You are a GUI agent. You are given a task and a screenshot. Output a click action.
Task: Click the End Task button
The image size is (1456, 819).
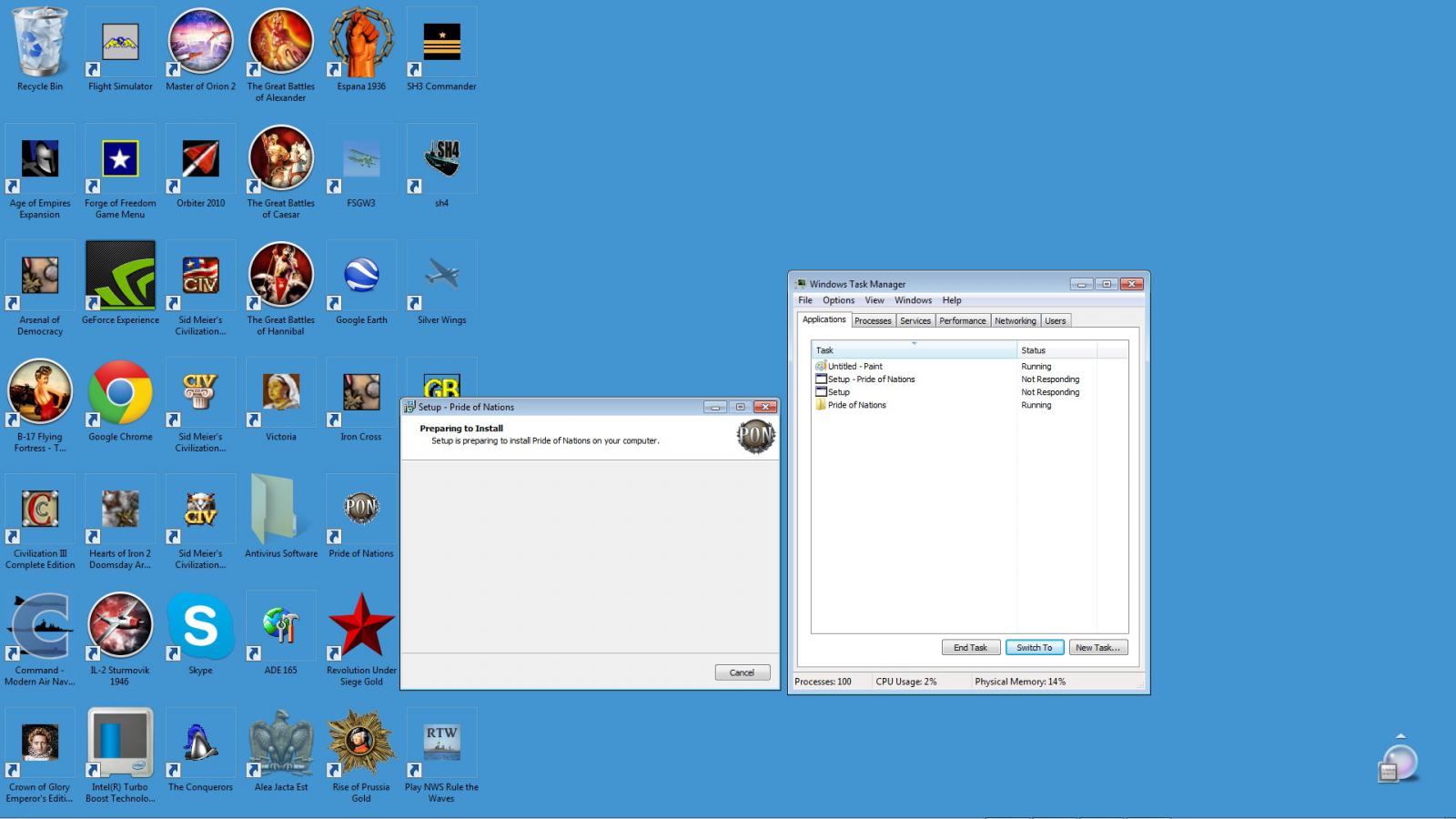pyautogui.click(x=970, y=648)
